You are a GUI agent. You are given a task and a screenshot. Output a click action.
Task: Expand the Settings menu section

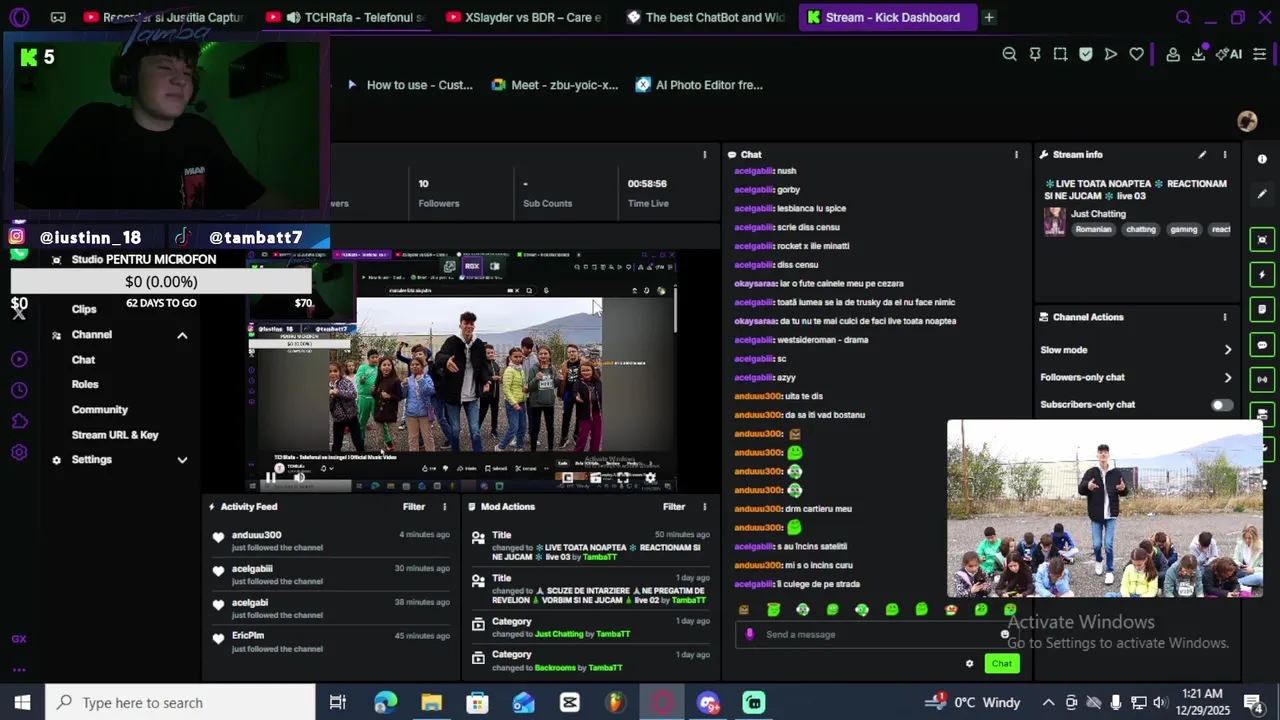(182, 460)
